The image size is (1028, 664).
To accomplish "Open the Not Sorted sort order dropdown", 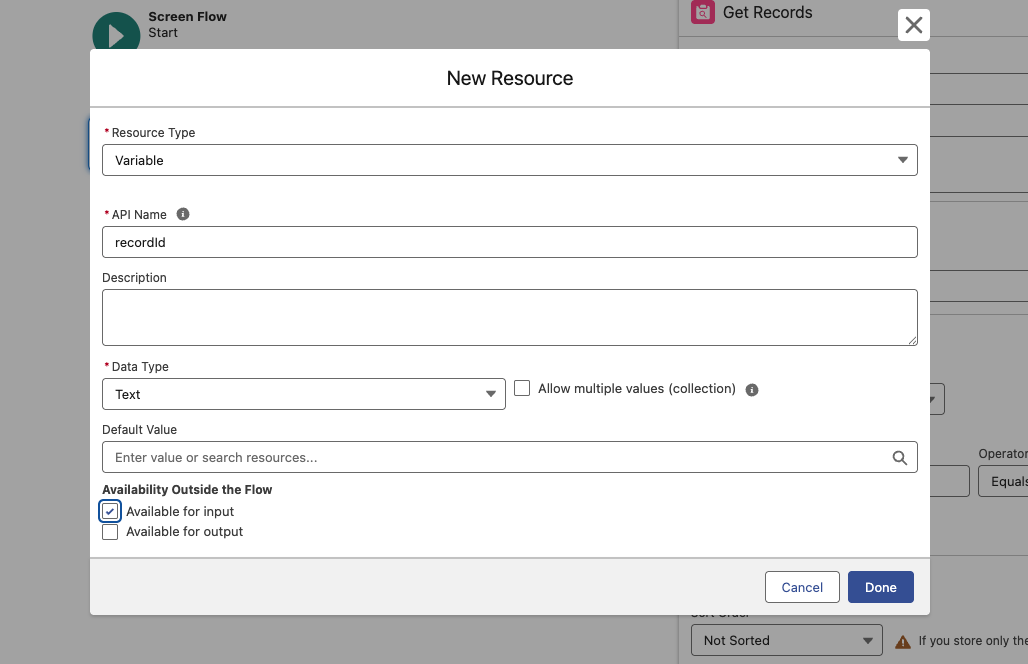I will tap(786, 640).
